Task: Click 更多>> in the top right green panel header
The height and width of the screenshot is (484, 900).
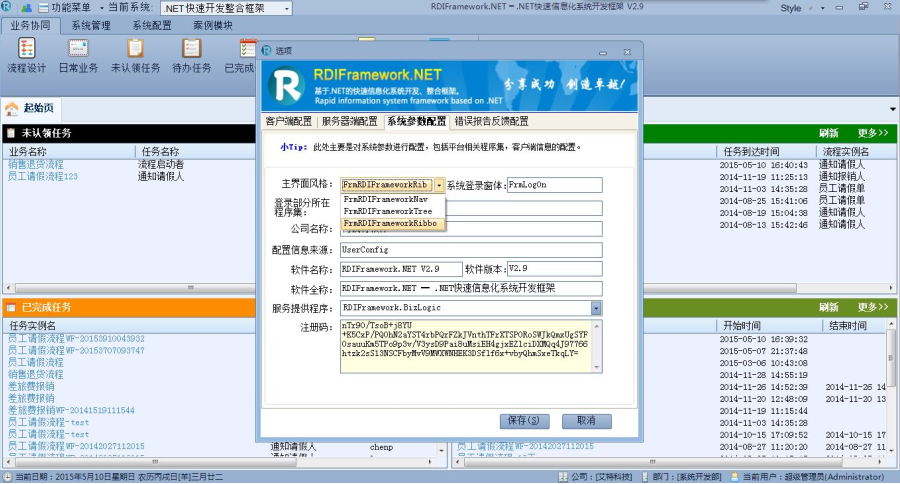Action: click(x=873, y=133)
